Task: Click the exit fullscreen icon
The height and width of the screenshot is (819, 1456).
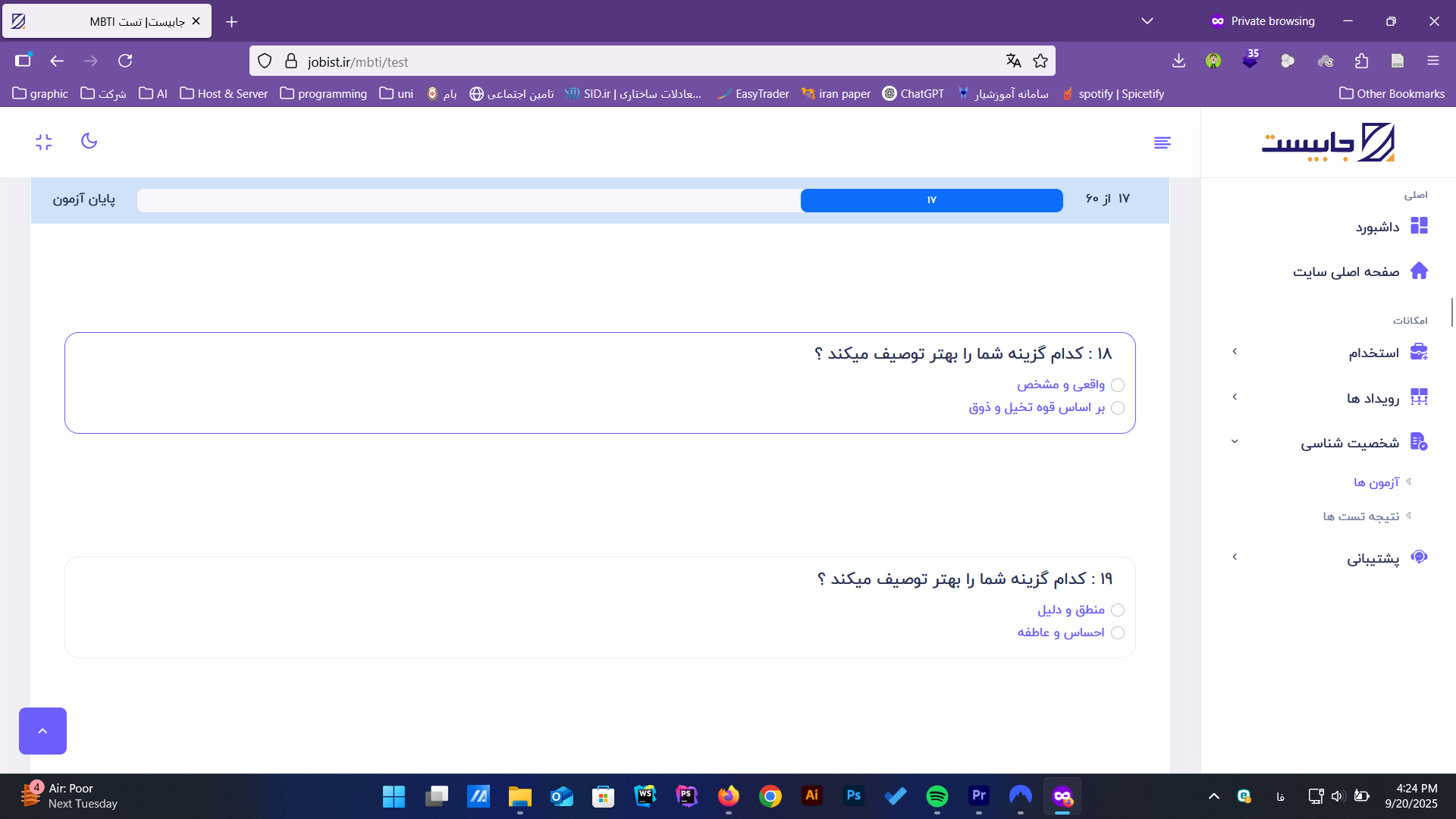Action: click(x=44, y=142)
